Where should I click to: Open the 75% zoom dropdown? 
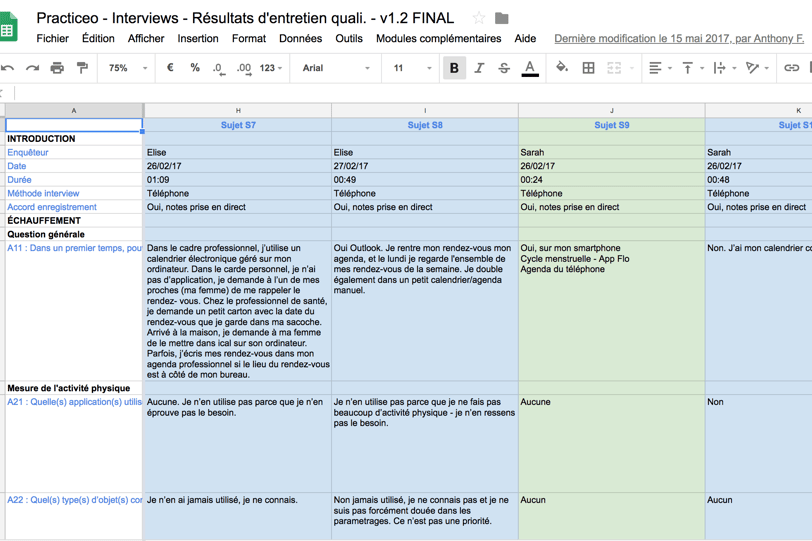click(x=127, y=68)
